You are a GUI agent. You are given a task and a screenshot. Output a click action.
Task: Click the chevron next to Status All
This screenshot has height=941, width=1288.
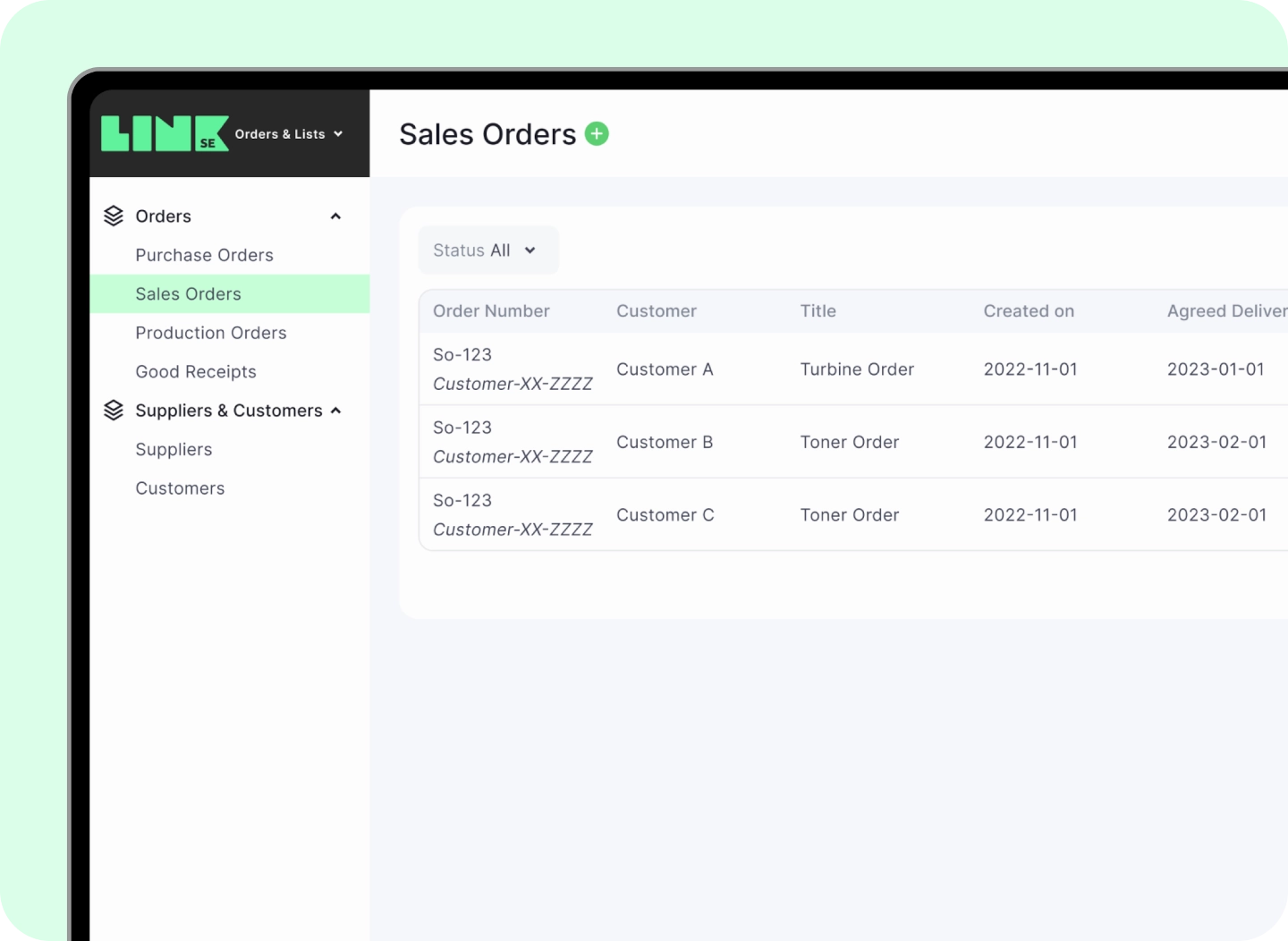tap(531, 250)
